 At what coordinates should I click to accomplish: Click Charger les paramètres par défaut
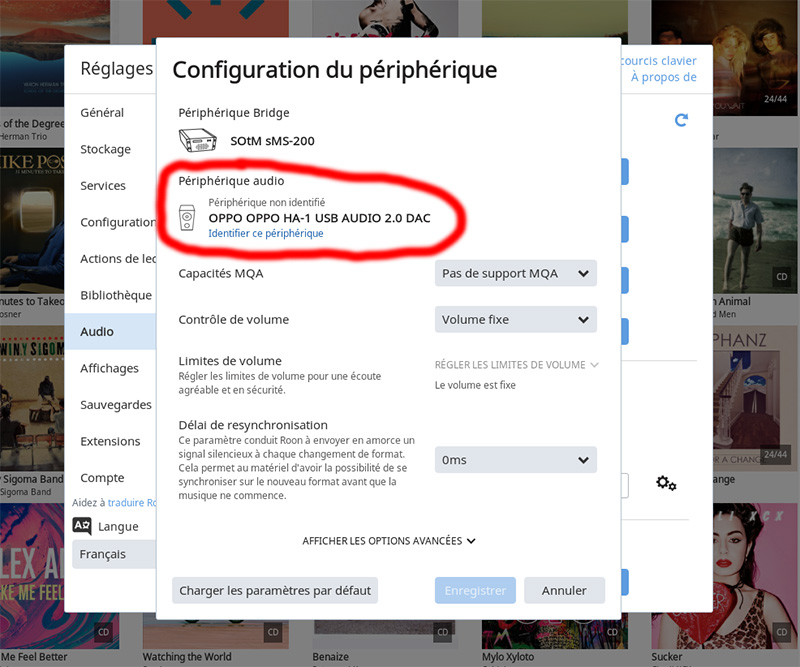click(275, 590)
